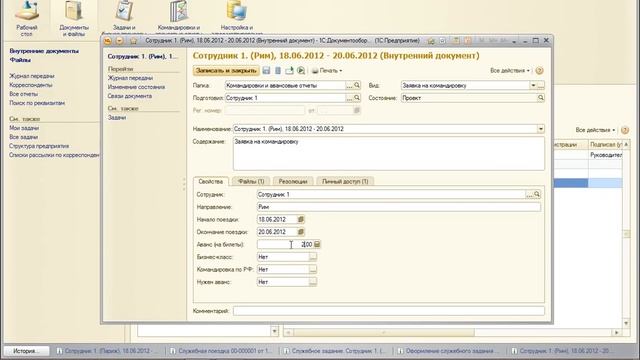Click the vertical scrollbar down arrow in background list
This screenshot has width=640, height=360.
[x=627, y=324]
